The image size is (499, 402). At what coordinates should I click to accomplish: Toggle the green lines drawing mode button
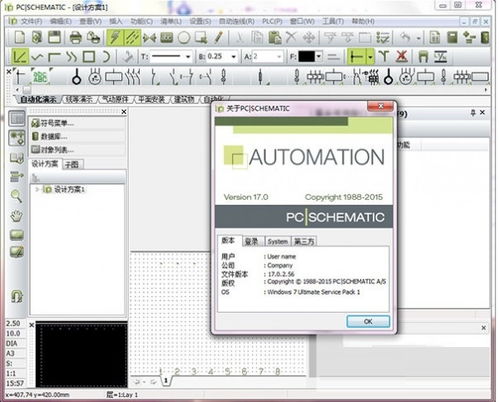pos(132,37)
